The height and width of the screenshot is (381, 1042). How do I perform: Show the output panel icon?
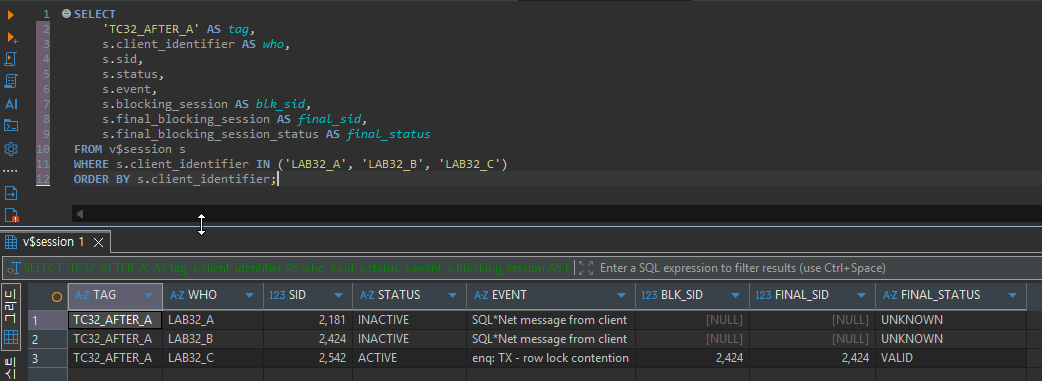(11, 193)
